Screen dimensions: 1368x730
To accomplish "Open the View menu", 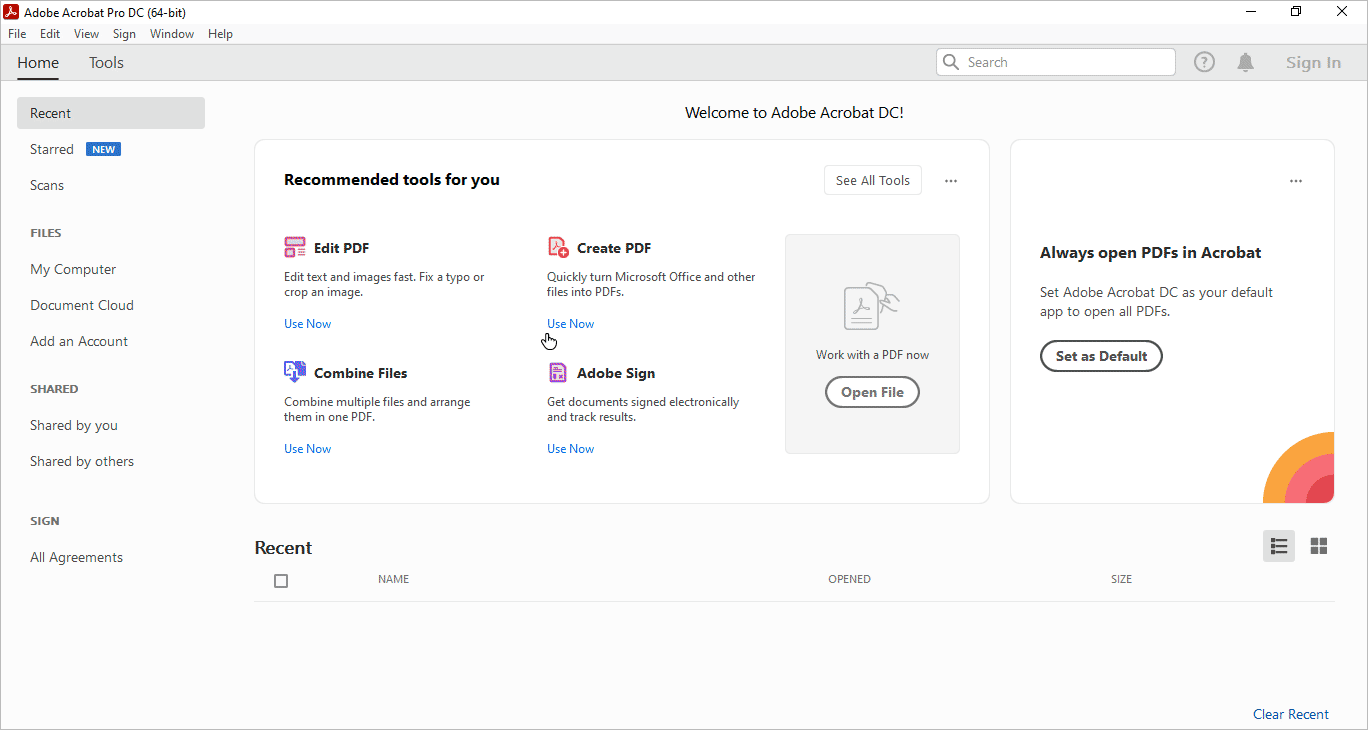I will tap(87, 34).
